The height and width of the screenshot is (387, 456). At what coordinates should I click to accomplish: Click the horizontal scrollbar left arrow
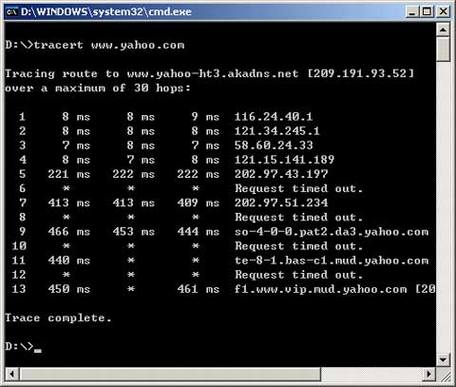(x=12, y=374)
